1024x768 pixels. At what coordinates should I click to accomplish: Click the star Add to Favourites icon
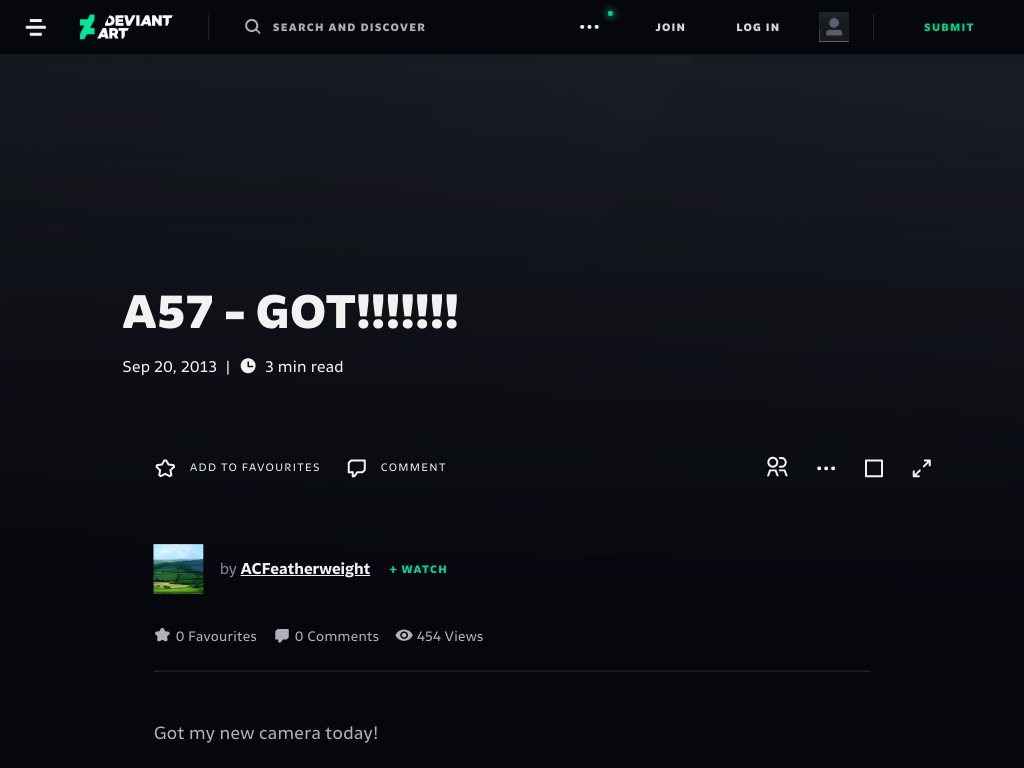(x=165, y=468)
